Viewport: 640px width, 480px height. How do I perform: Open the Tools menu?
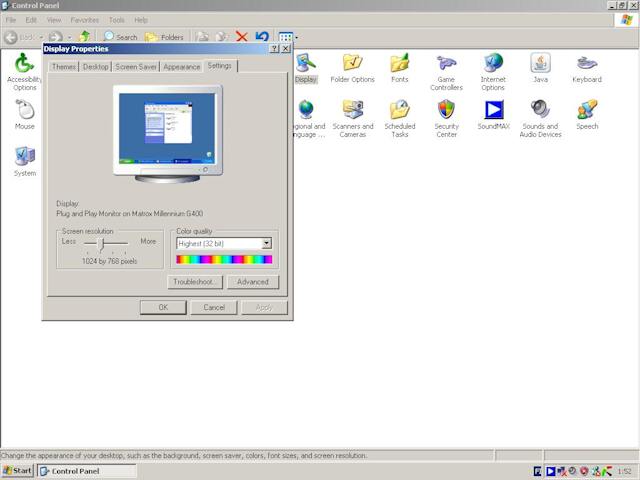(117, 20)
